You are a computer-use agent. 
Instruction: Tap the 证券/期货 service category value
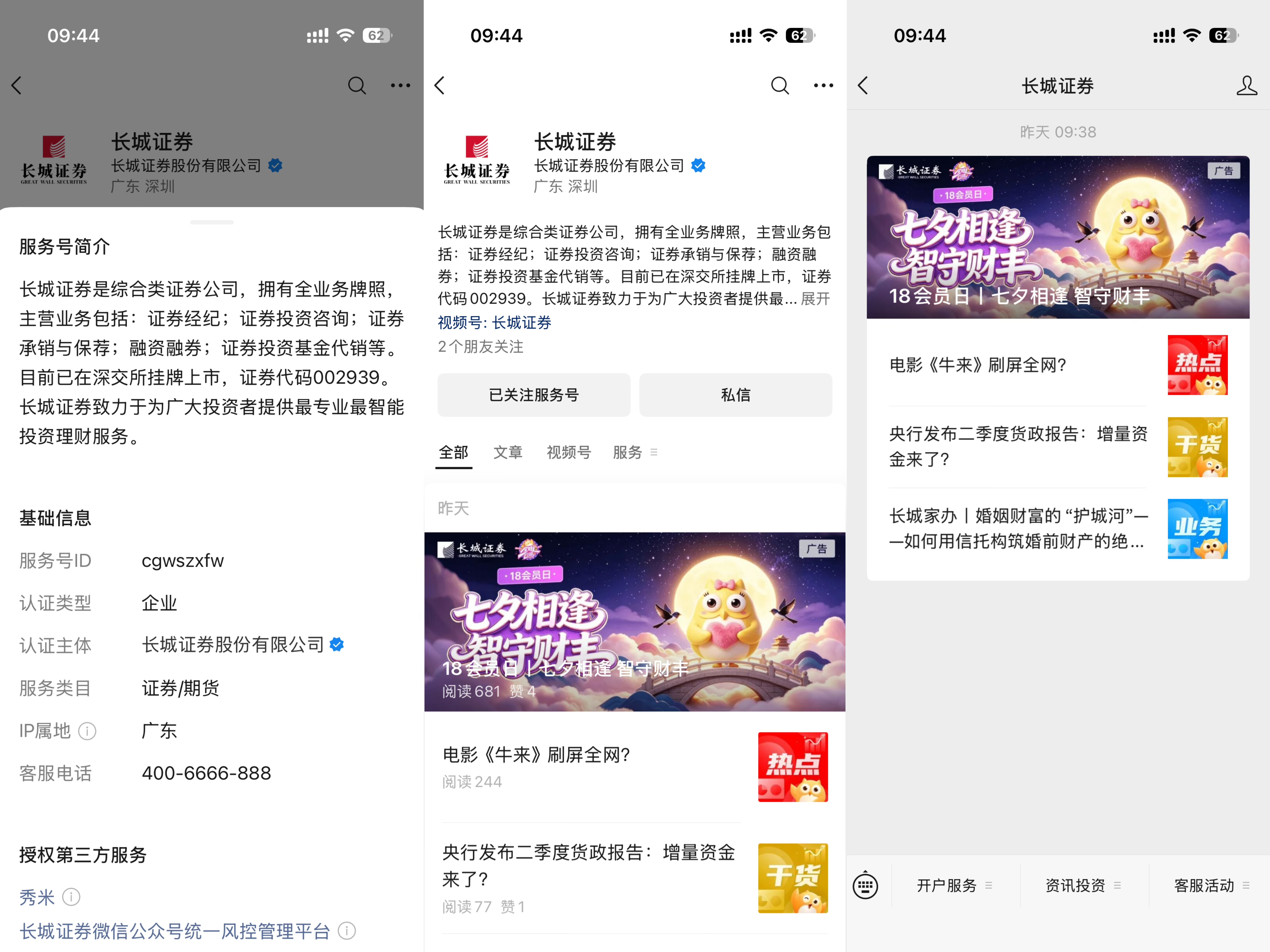(180, 688)
